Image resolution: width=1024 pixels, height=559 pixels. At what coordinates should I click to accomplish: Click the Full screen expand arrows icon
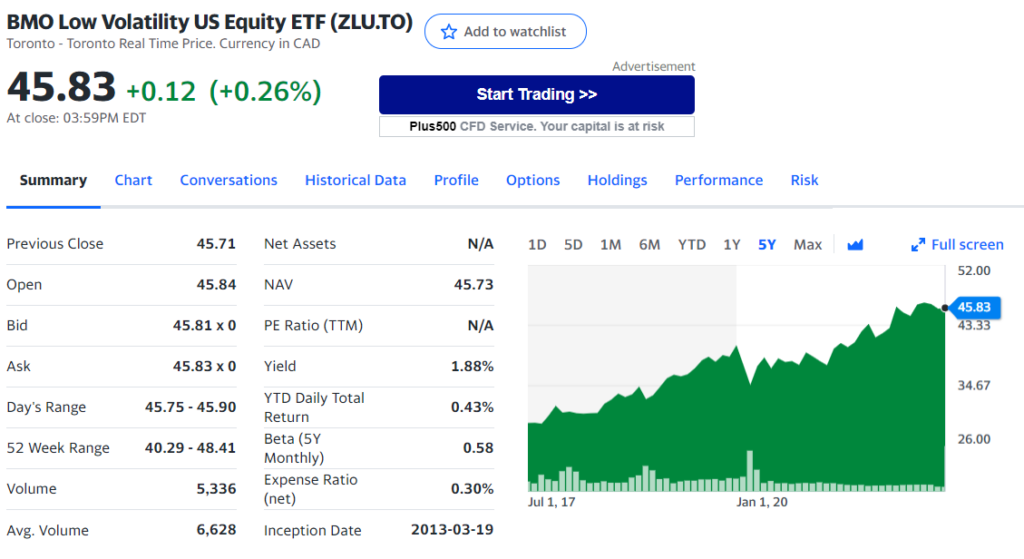tap(918, 245)
